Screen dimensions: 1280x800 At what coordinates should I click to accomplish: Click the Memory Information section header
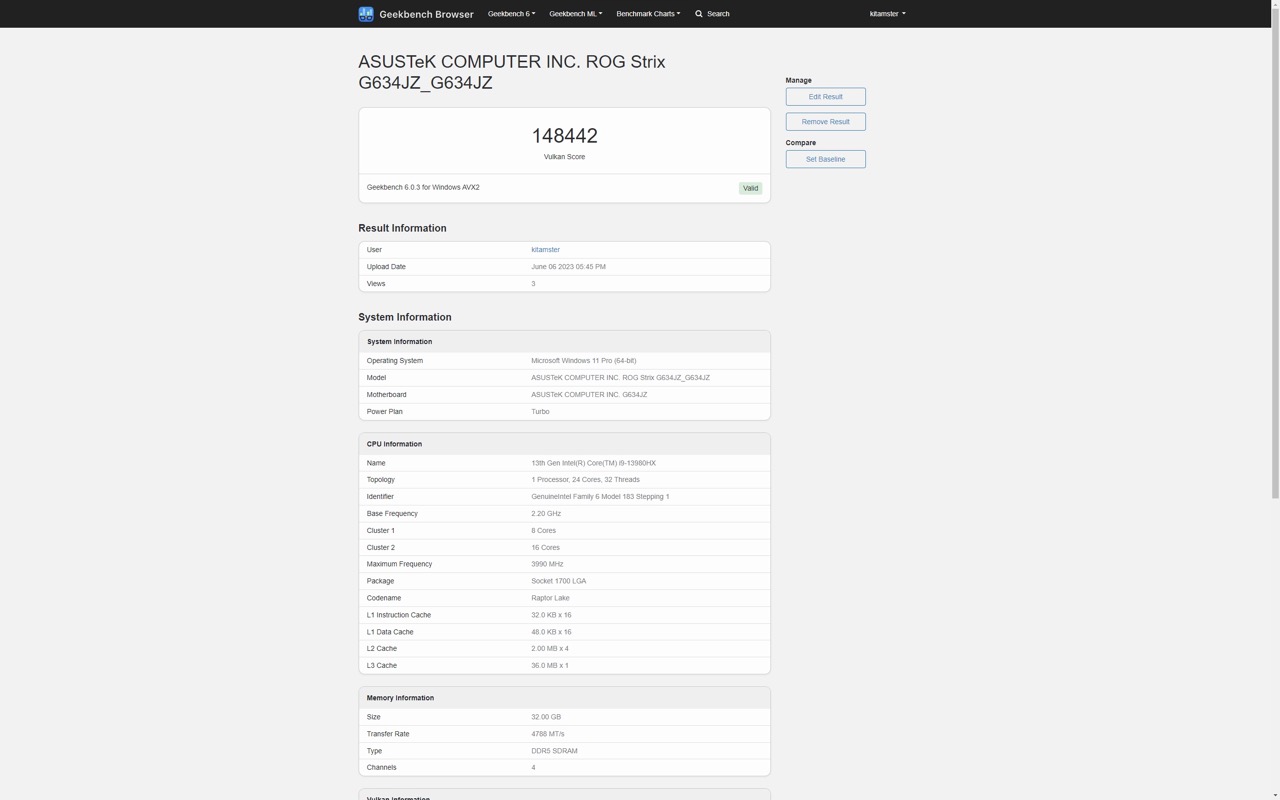pyautogui.click(x=400, y=698)
